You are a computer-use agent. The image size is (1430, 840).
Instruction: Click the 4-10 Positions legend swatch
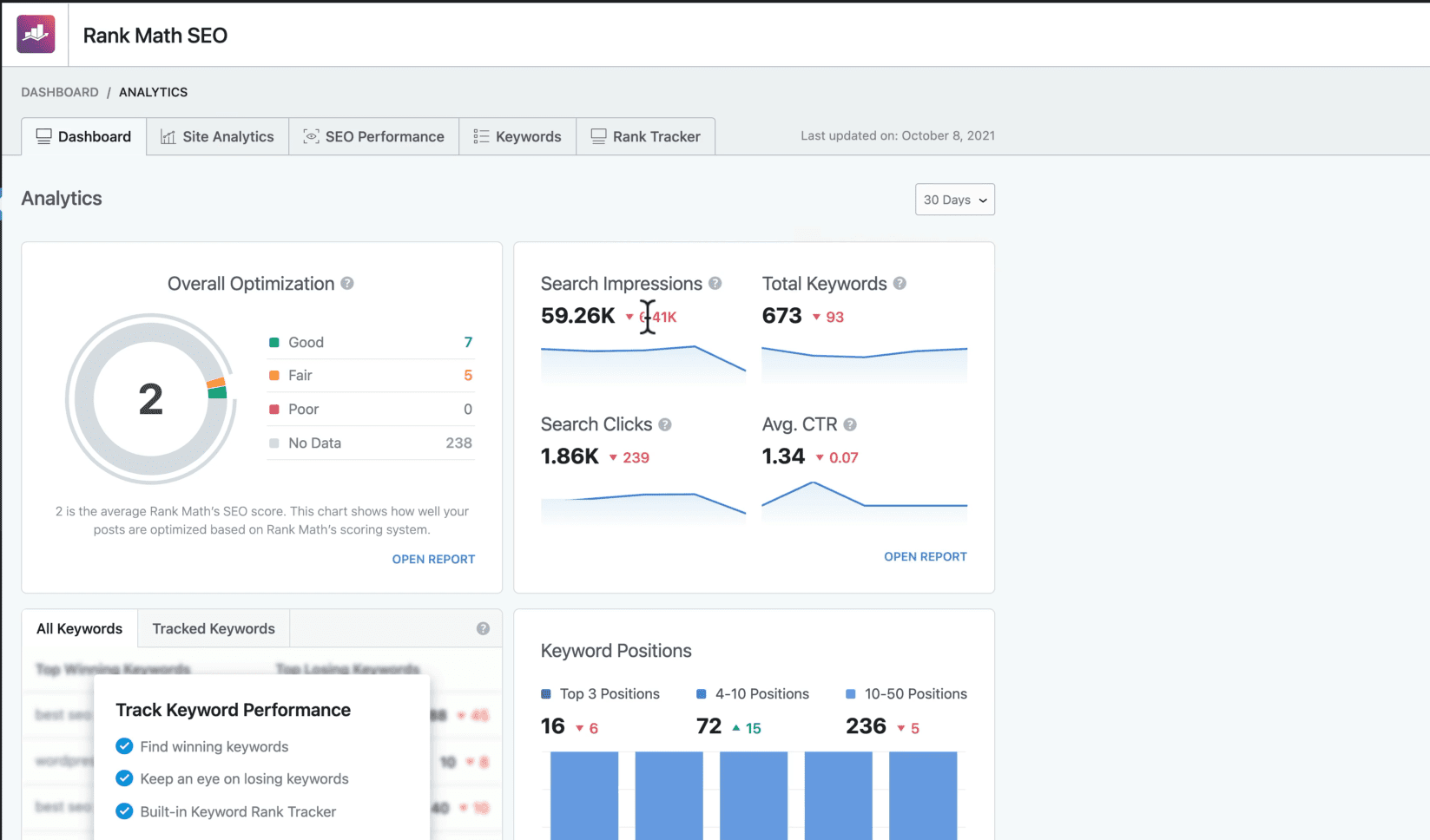[702, 694]
